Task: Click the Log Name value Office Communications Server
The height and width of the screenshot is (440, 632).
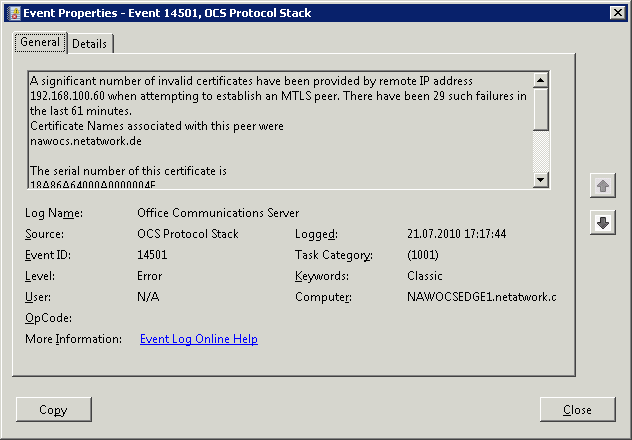Action: [218, 213]
